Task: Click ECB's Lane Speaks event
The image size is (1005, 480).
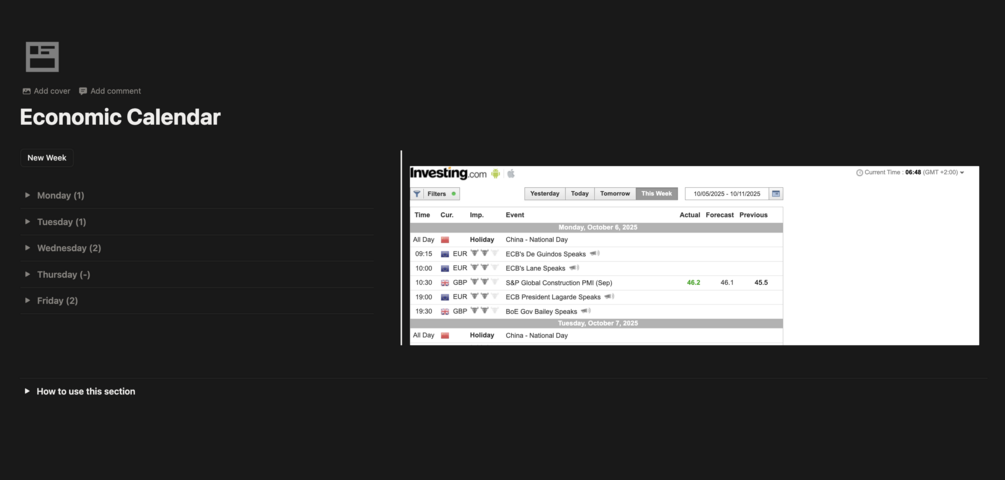Action: [535, 269]
